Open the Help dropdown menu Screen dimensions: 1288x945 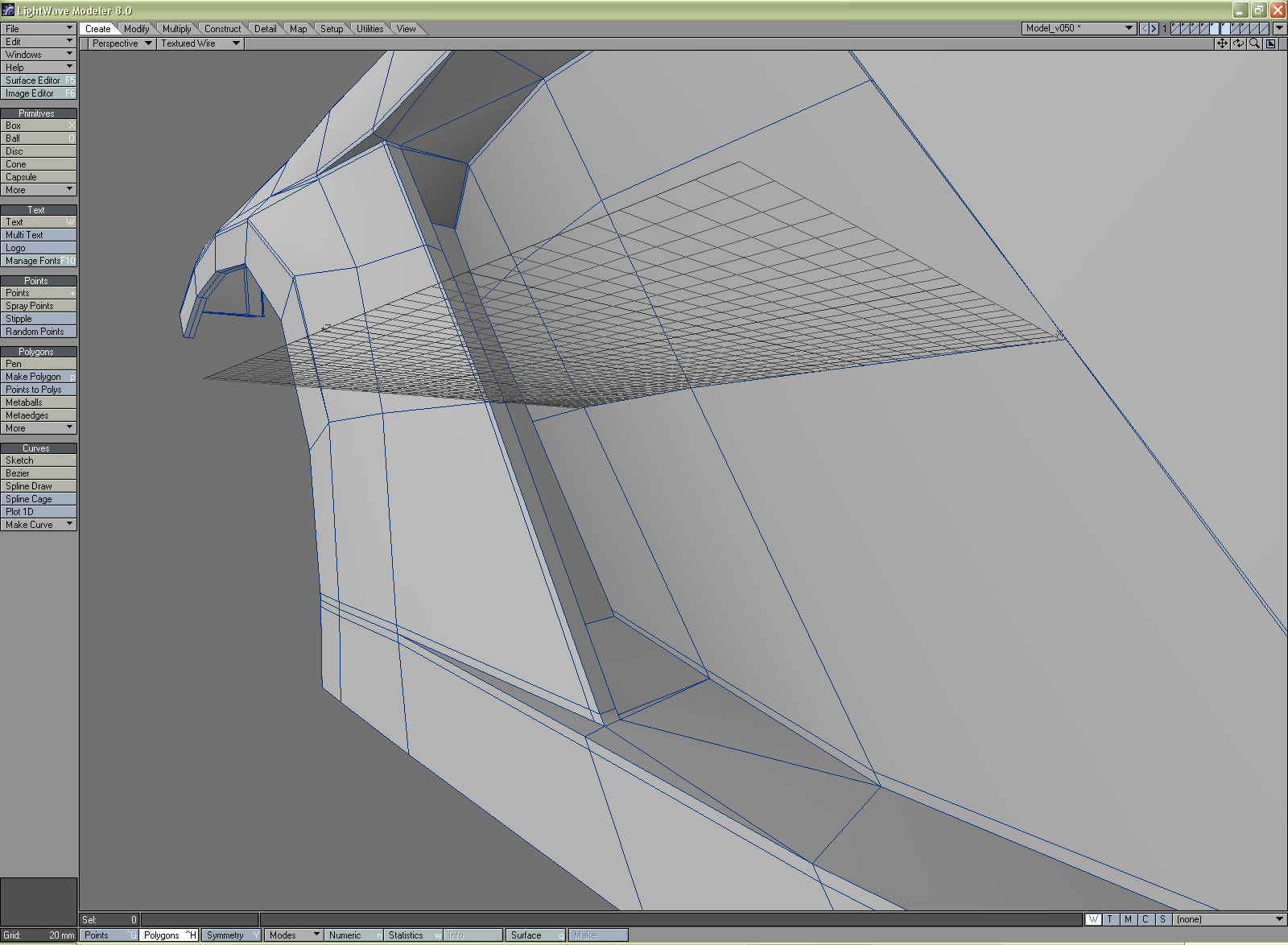(x=39, y=68)
